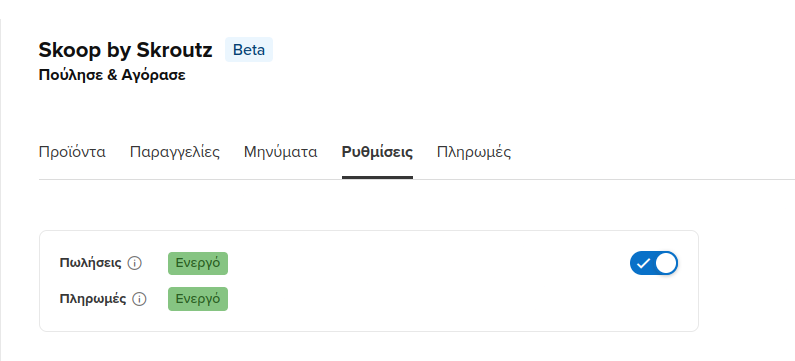Image resolution: width=795 pixels, height=361 pixels.
Task: Click the checkmark inside the blue switch
Action: pyautogui.click(x=643, y=264)
